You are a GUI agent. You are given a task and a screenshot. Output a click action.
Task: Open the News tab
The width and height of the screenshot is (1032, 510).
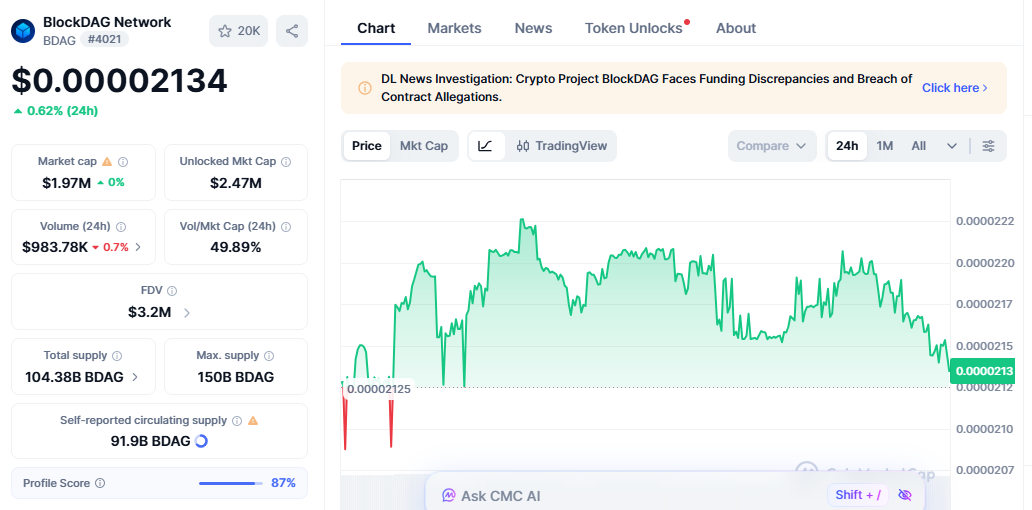point(533,28)
